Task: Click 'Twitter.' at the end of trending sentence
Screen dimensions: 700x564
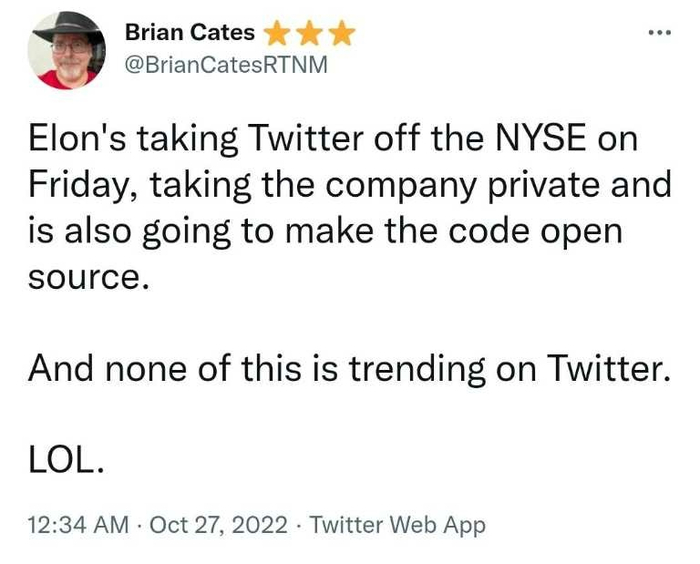Action: coord(608,369)
